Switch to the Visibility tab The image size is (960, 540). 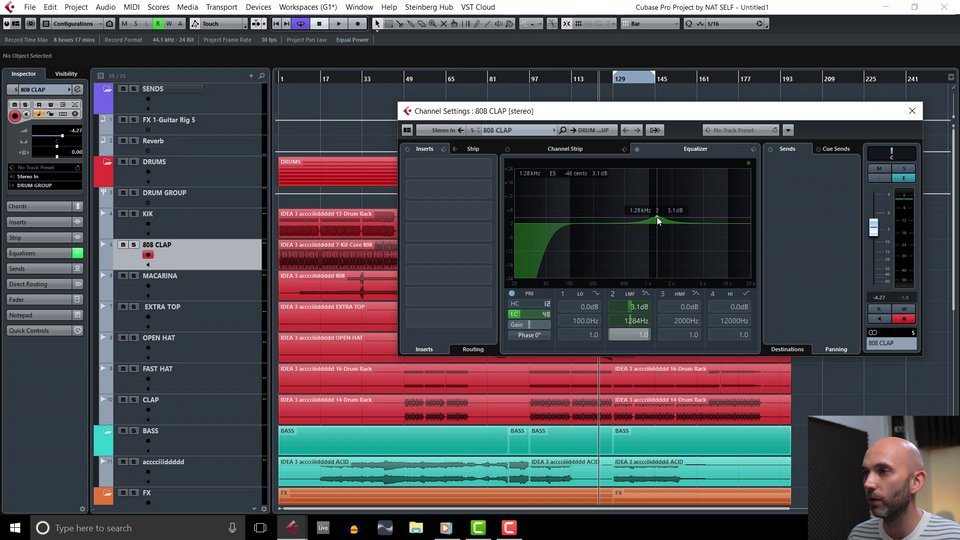tap(66, 73)
